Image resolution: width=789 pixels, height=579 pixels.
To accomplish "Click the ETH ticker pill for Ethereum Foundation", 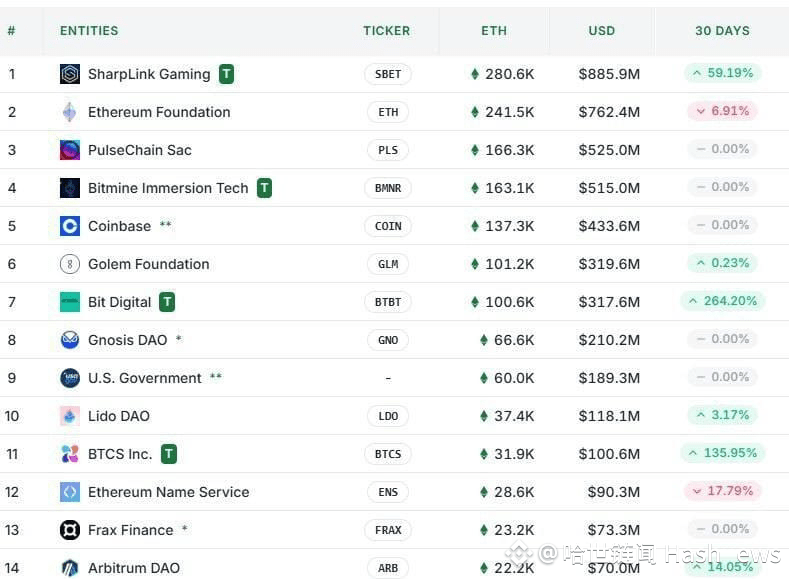I will (388, 112).
